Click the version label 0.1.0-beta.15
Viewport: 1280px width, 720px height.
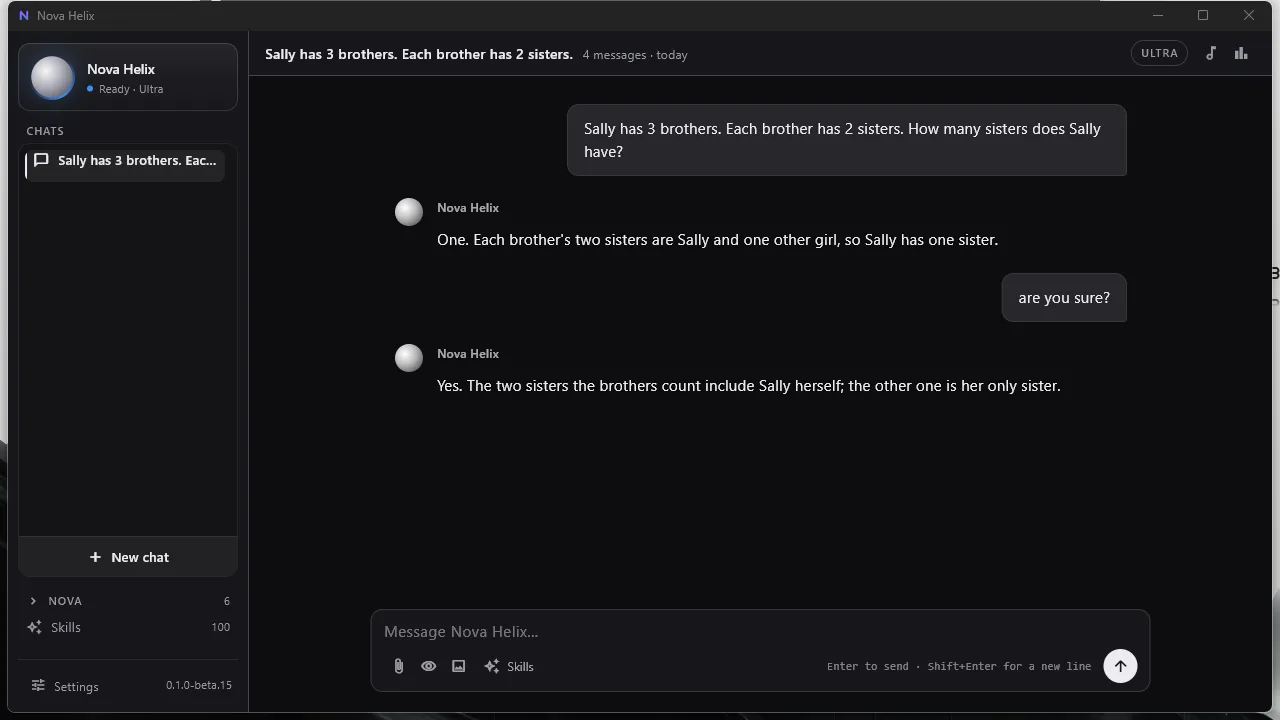(198, 685)
